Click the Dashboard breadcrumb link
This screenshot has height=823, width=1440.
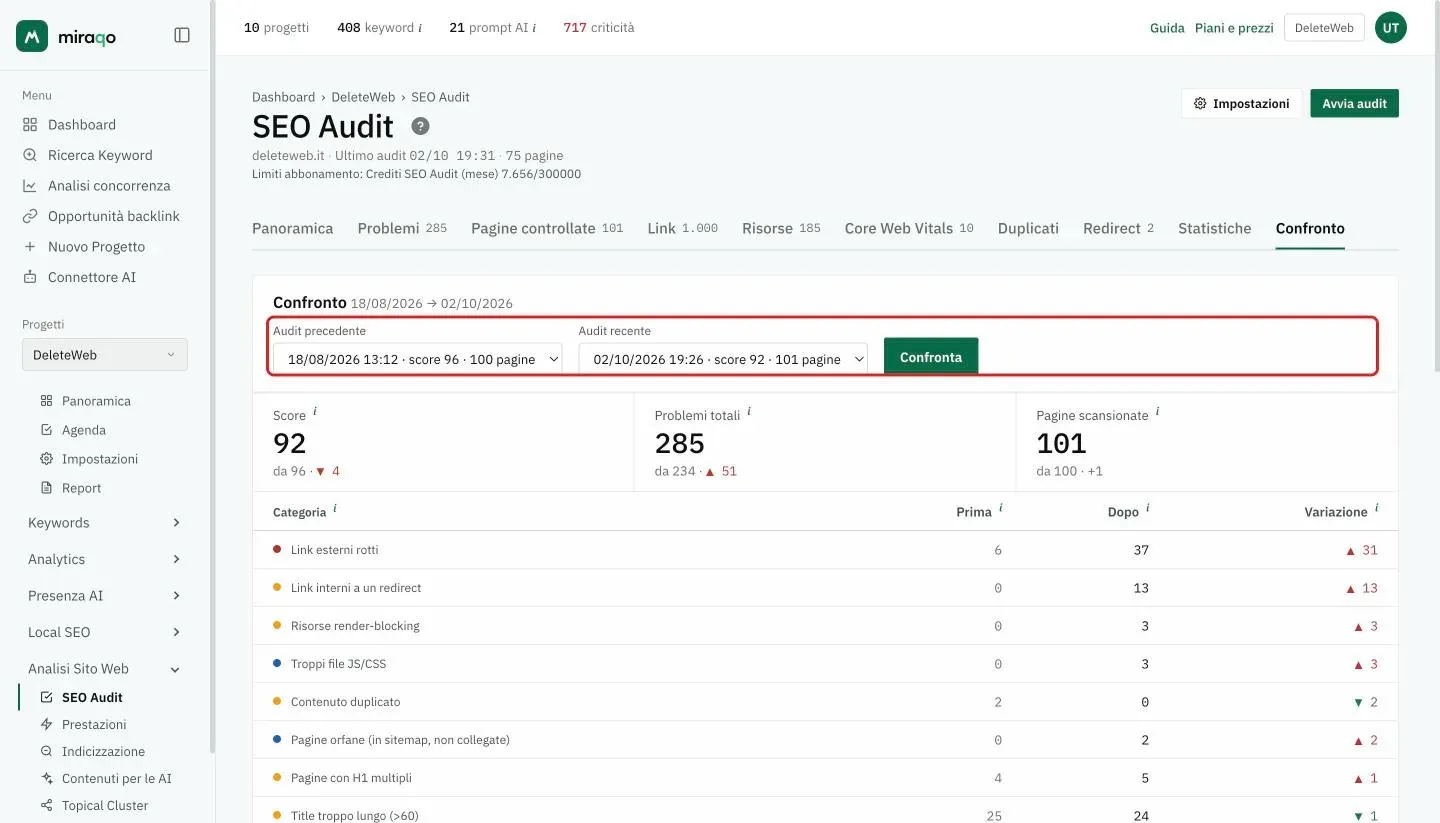pos(283,97)
